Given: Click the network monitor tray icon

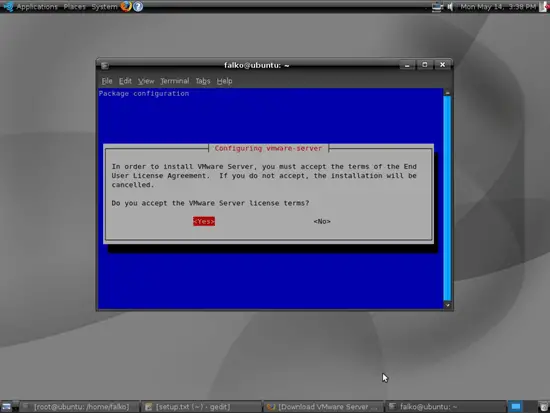Looking at the screenshot, I should [x=437, y=7].
